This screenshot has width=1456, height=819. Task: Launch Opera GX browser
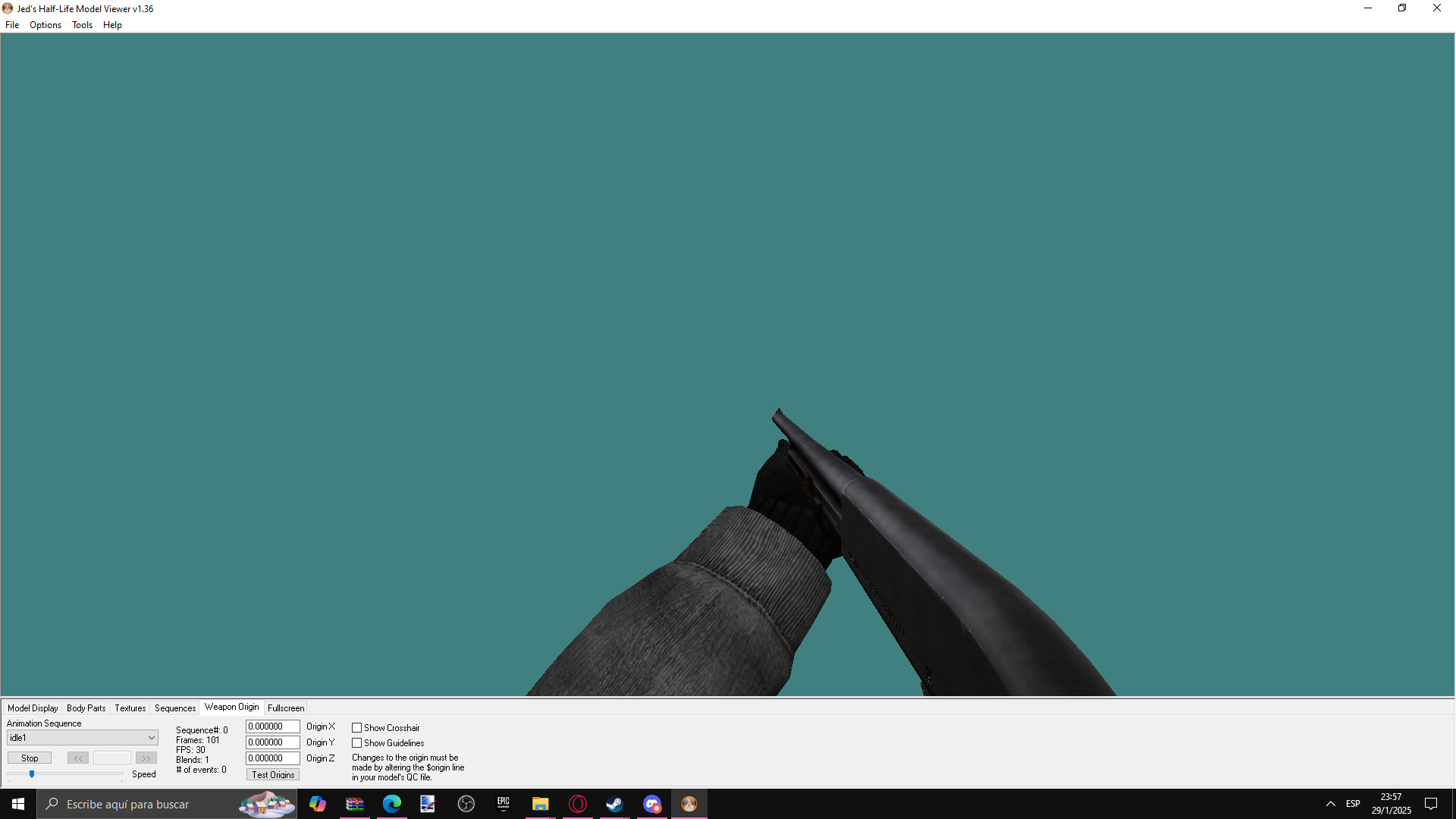tap(577, 804)
